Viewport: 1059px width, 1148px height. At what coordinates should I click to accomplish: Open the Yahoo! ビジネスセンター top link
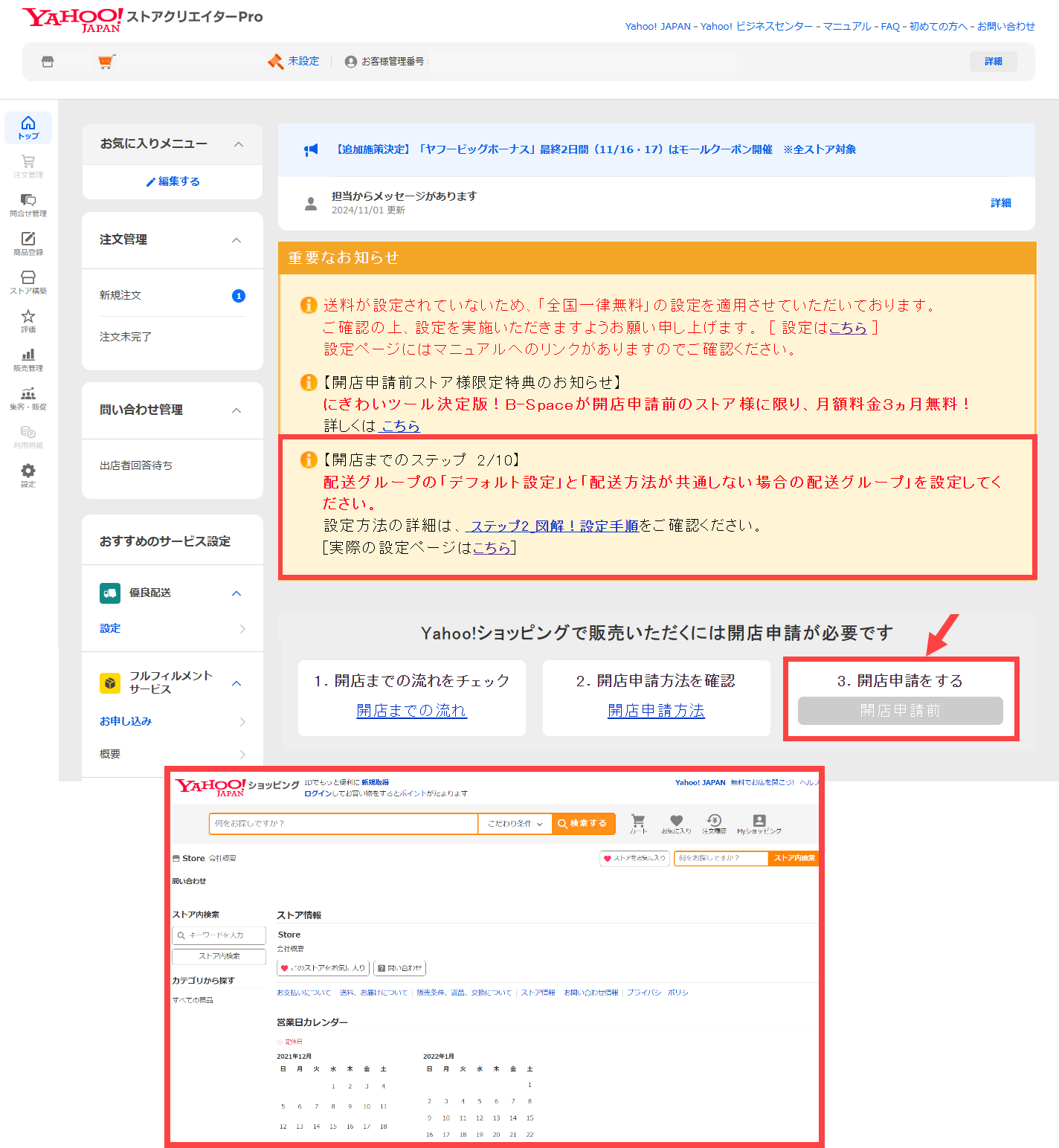click(756, 26)
